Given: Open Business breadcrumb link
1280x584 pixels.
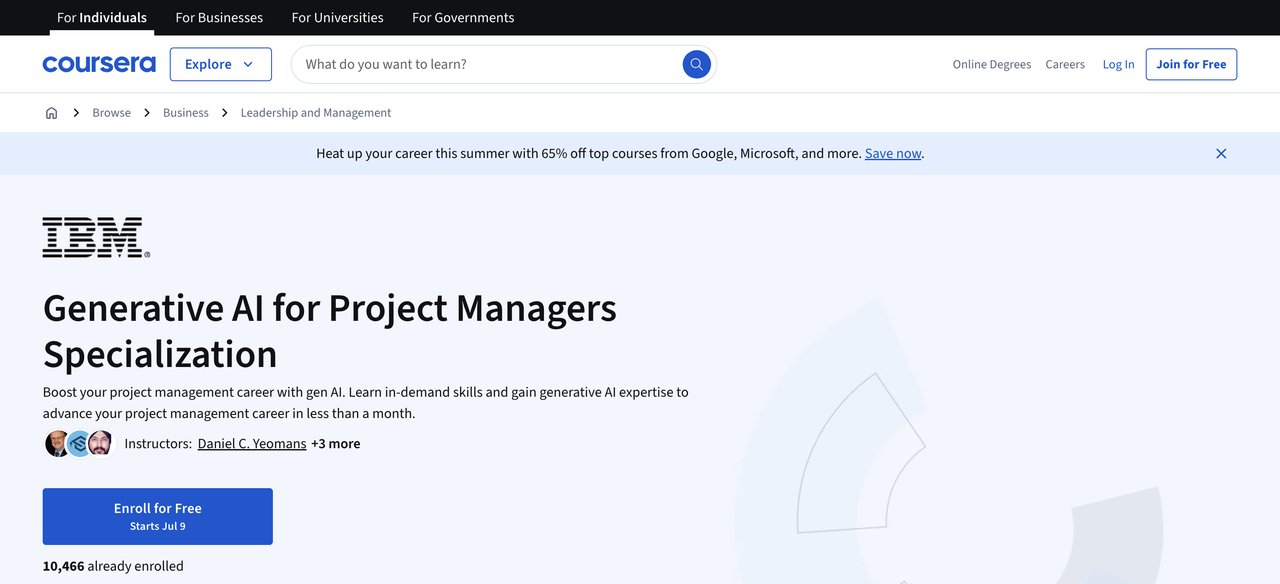Looking at the screenshot, I should [186, 113].
